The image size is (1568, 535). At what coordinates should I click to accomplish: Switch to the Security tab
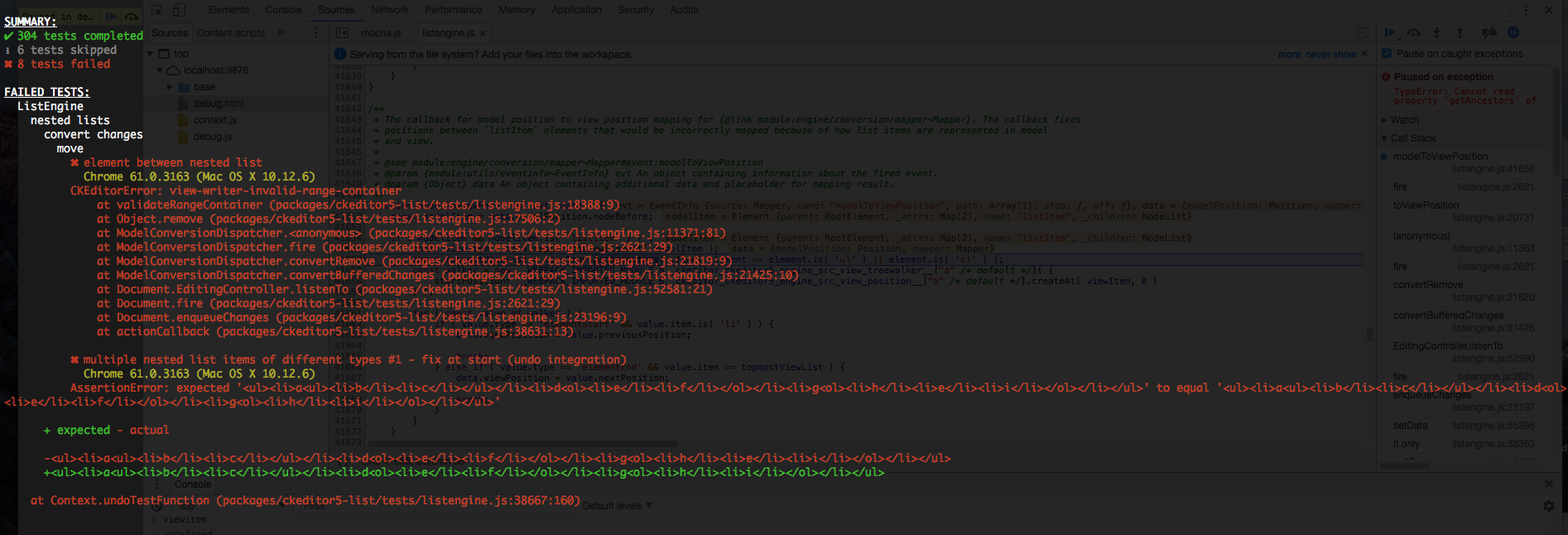(636, 10)
